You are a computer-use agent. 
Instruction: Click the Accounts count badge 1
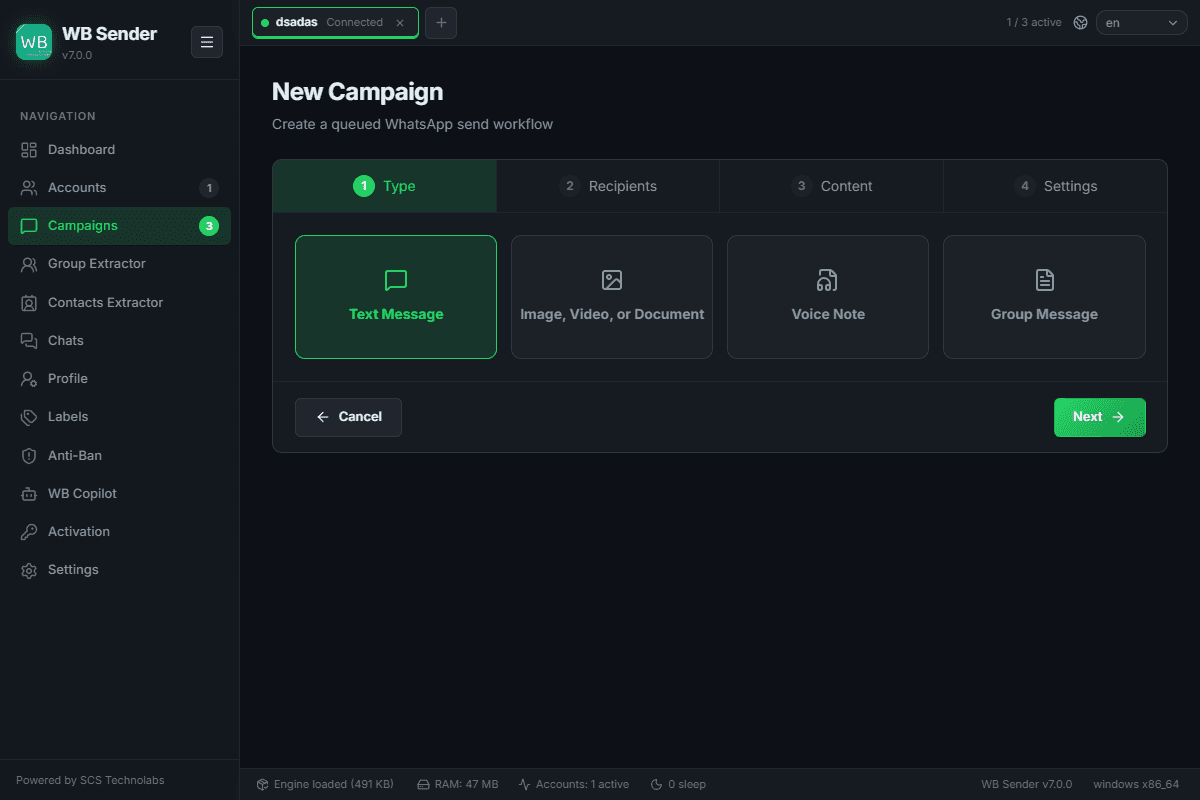(x=209, y=188)
